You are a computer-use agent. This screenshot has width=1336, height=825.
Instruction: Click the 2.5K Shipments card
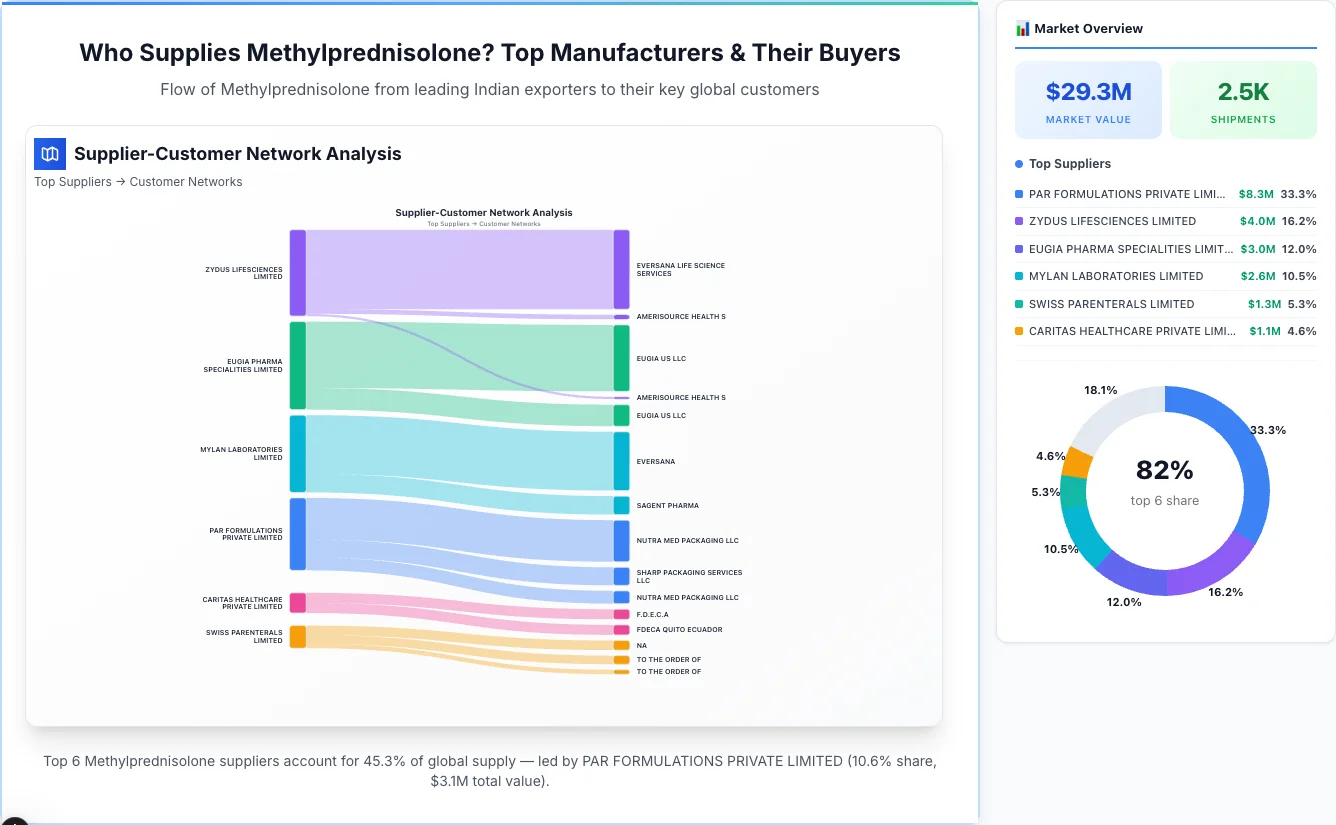click(x=1243, y=99)
